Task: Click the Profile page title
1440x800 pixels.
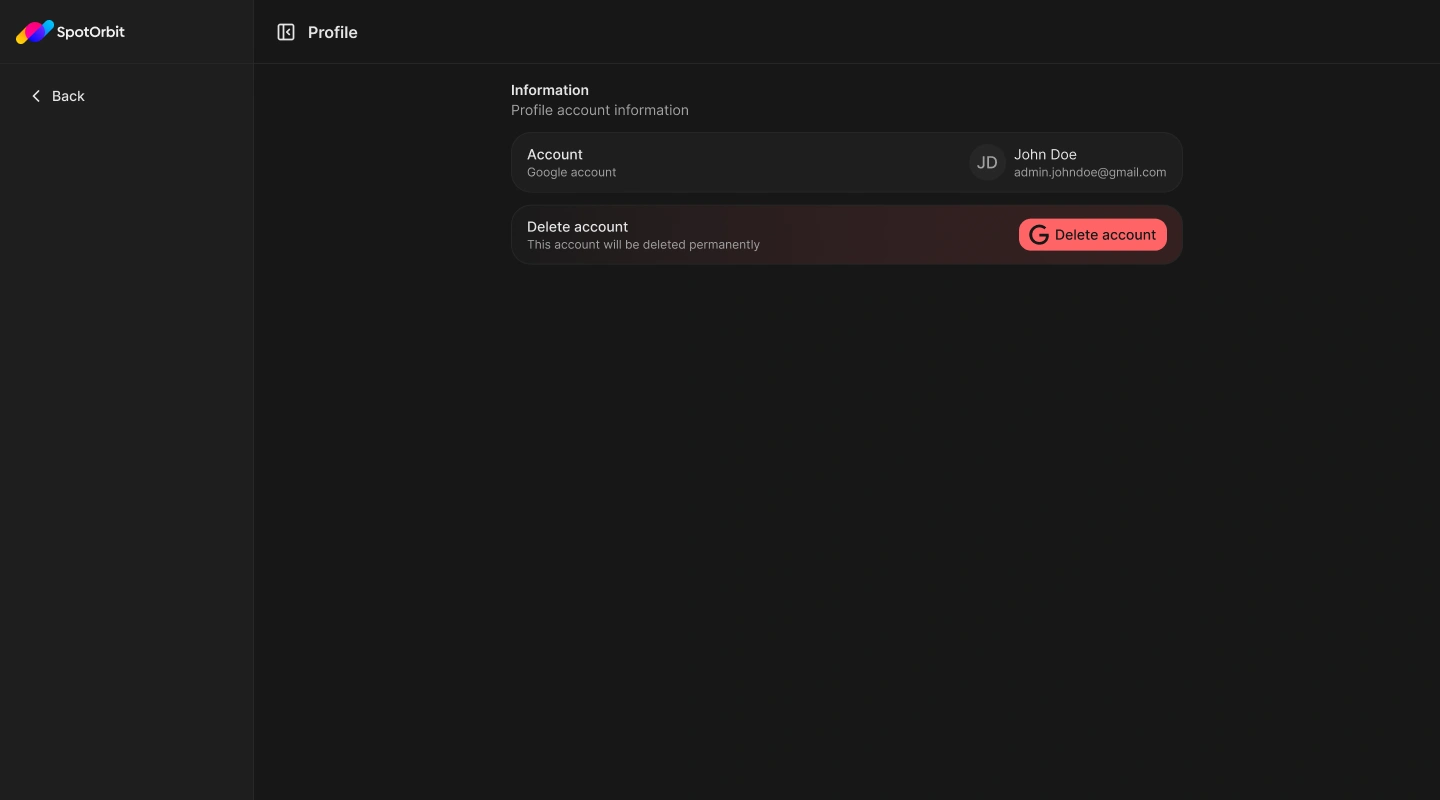Action: (333, 32)
